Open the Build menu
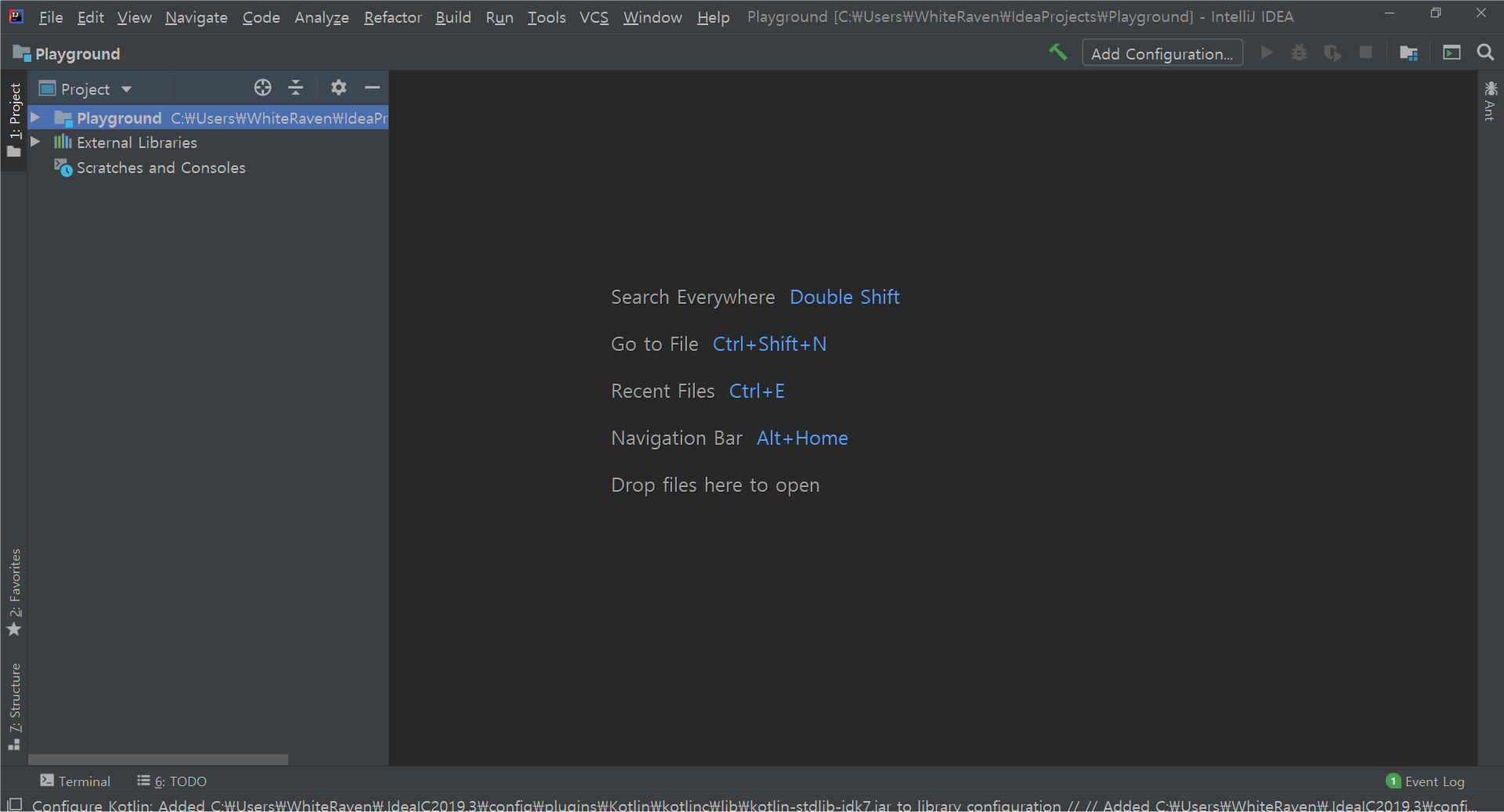Image resolution: width=1504 pixels, height=812 pixels. (x=453, y=16)
